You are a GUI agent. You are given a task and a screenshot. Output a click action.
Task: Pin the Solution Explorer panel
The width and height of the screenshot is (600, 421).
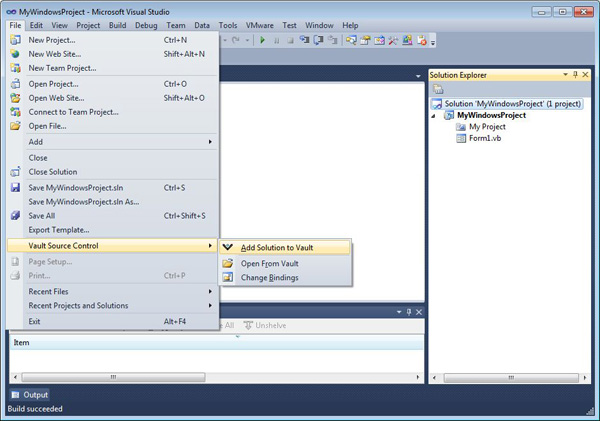click(x=577, y=75)
